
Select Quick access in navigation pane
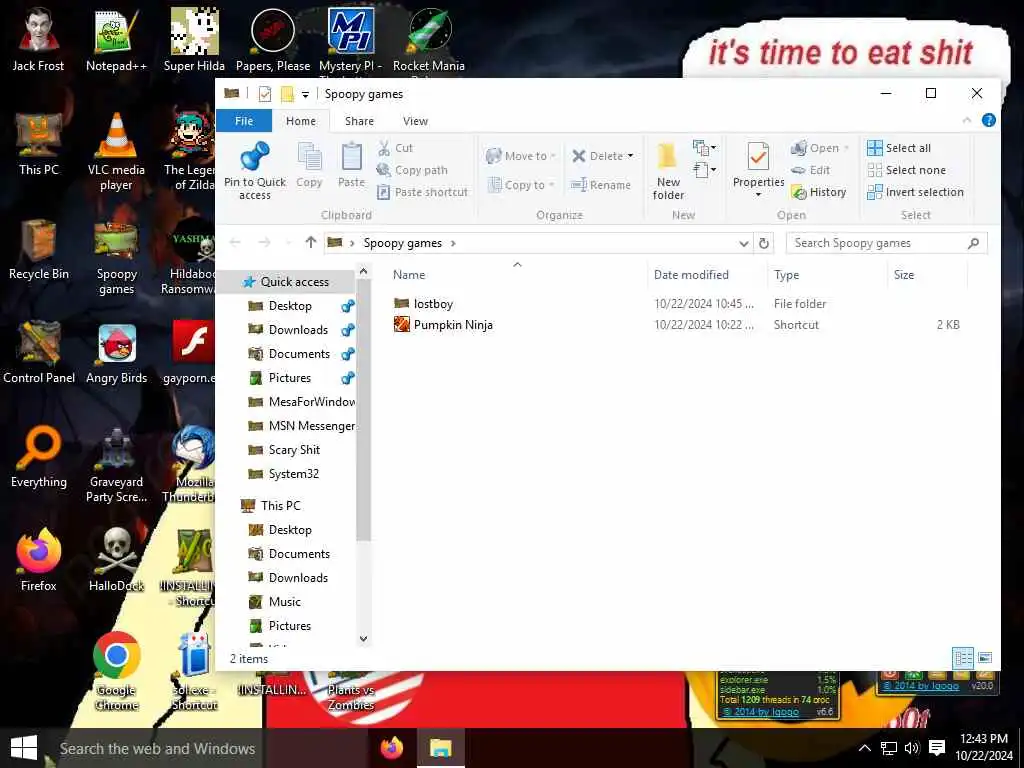[x=285, y=281]
